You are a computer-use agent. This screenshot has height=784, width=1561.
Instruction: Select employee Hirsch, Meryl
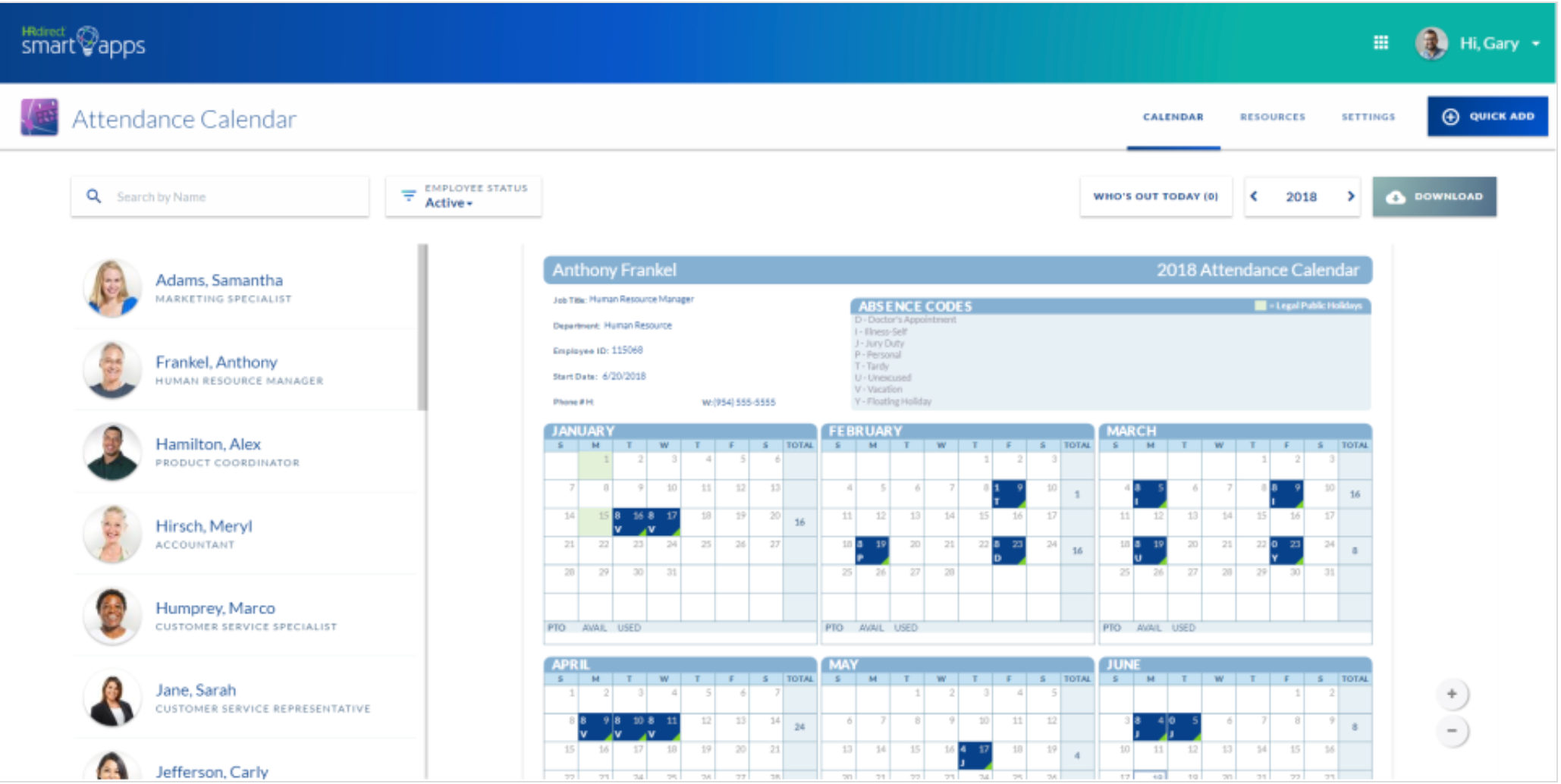[x=205, y=526]
